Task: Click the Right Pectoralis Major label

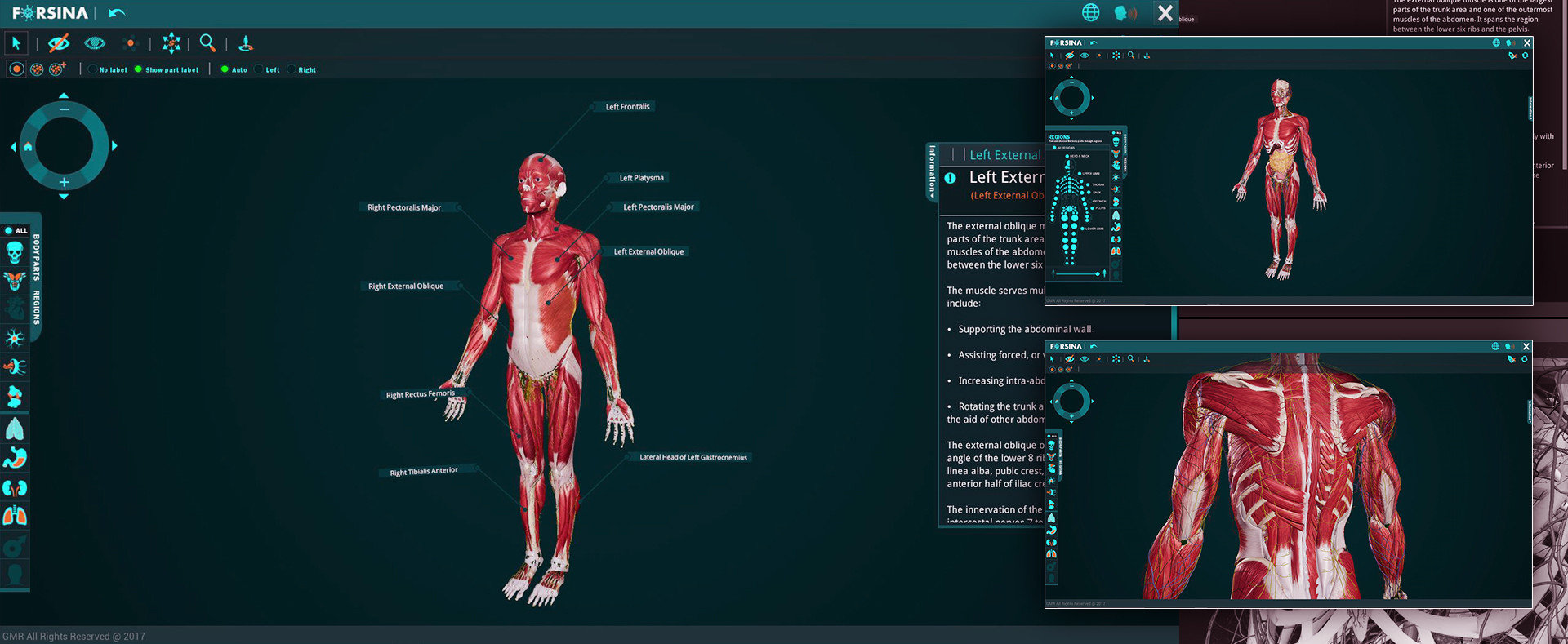Action: 404,208
